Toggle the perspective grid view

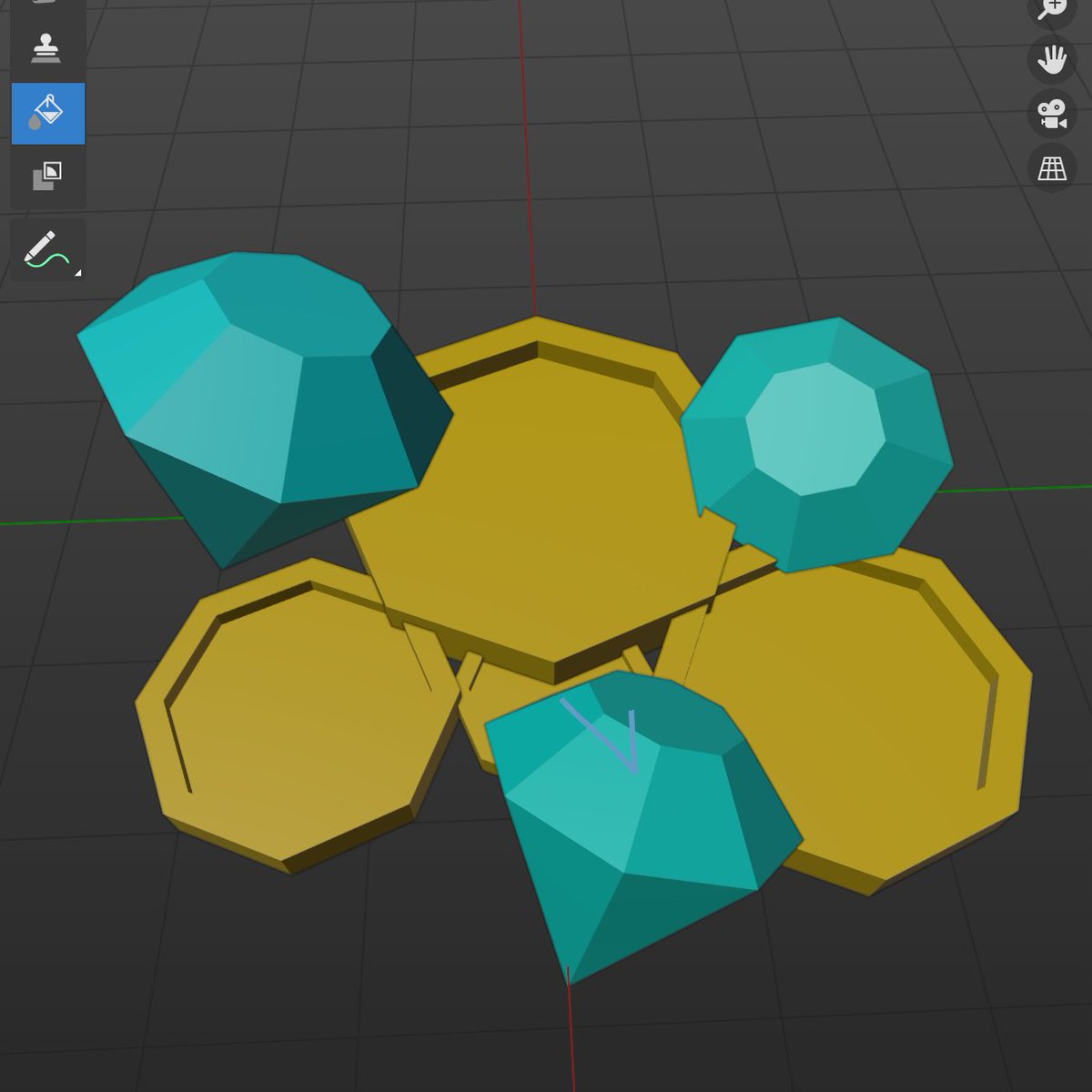(x=1052, y=168)
